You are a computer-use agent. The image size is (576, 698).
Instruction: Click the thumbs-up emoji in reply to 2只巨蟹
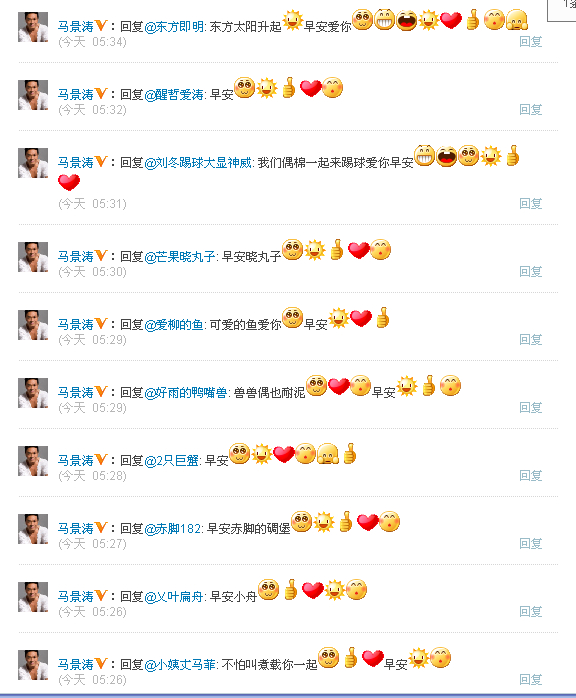(x=350, y=454)
